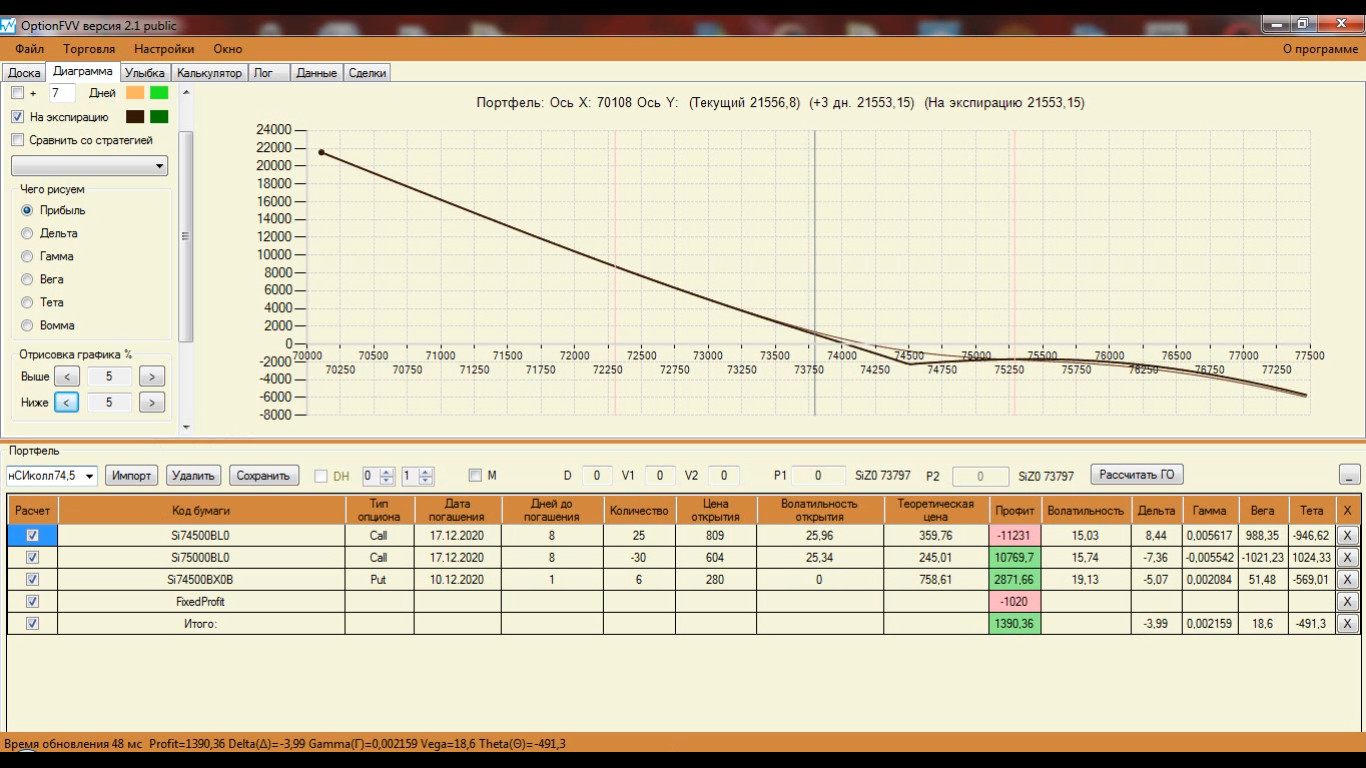The height and width of the screenshot is (768, 1366).
Task: Enable Сравнить со стратегией checkbox
Action: 17,140
